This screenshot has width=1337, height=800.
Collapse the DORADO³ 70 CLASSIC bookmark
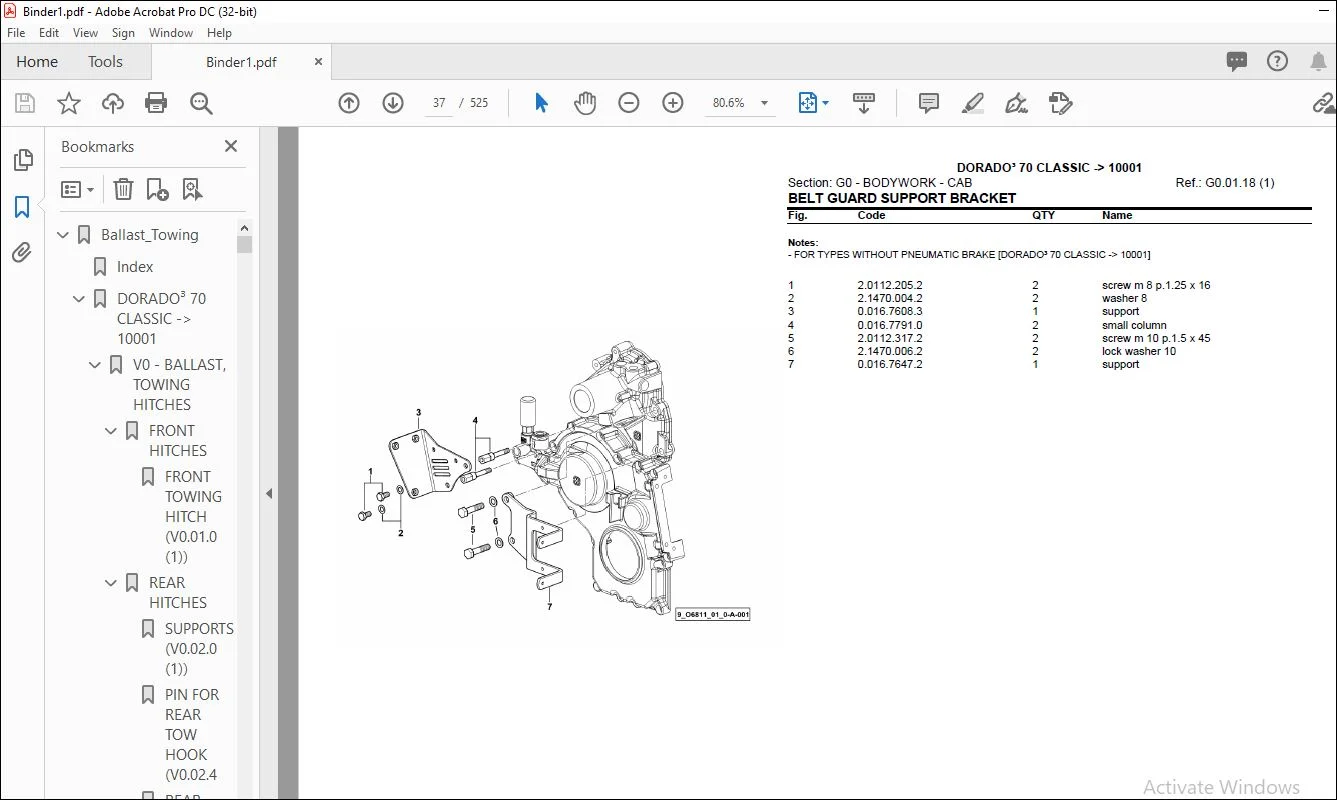point(80,299)
